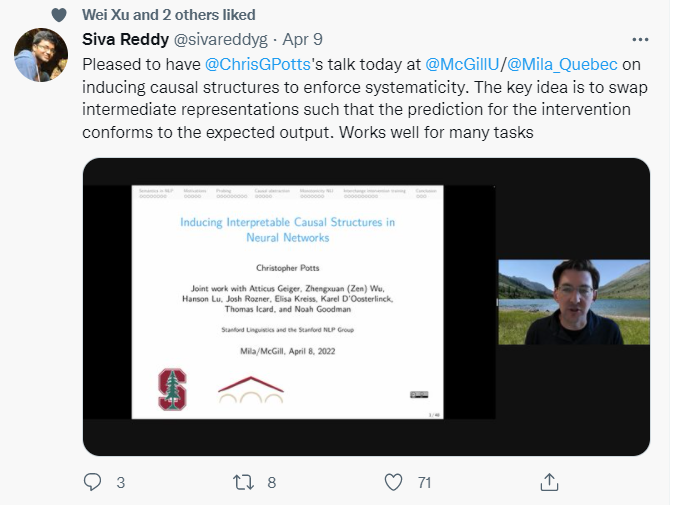Click the reply speech bubble icon
Viewport: 690px width, 505px height.
(93, 482)
